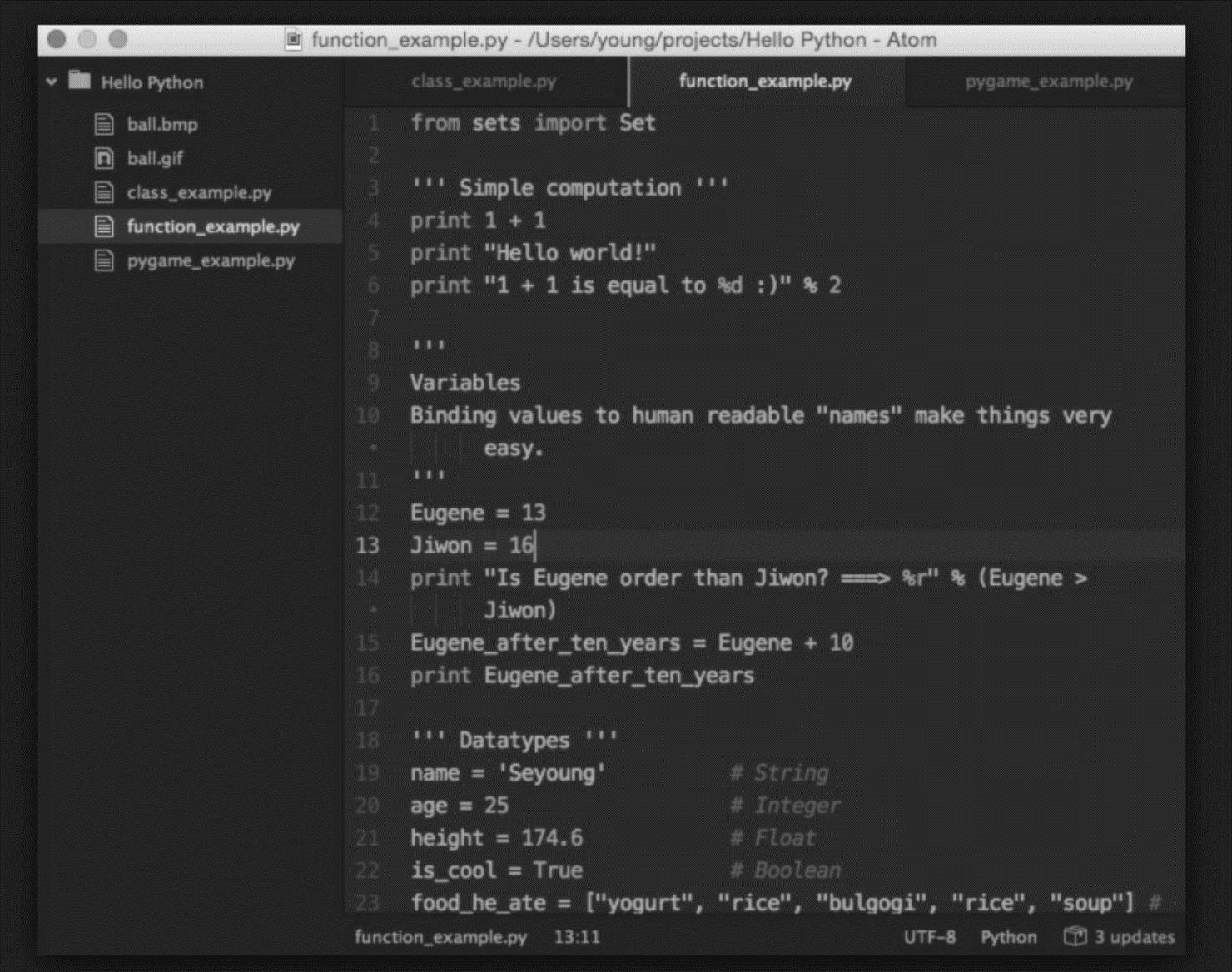1232x972 pixels.
Task: Click the line name = 'Seyoung'
Action: click(508, 773)
